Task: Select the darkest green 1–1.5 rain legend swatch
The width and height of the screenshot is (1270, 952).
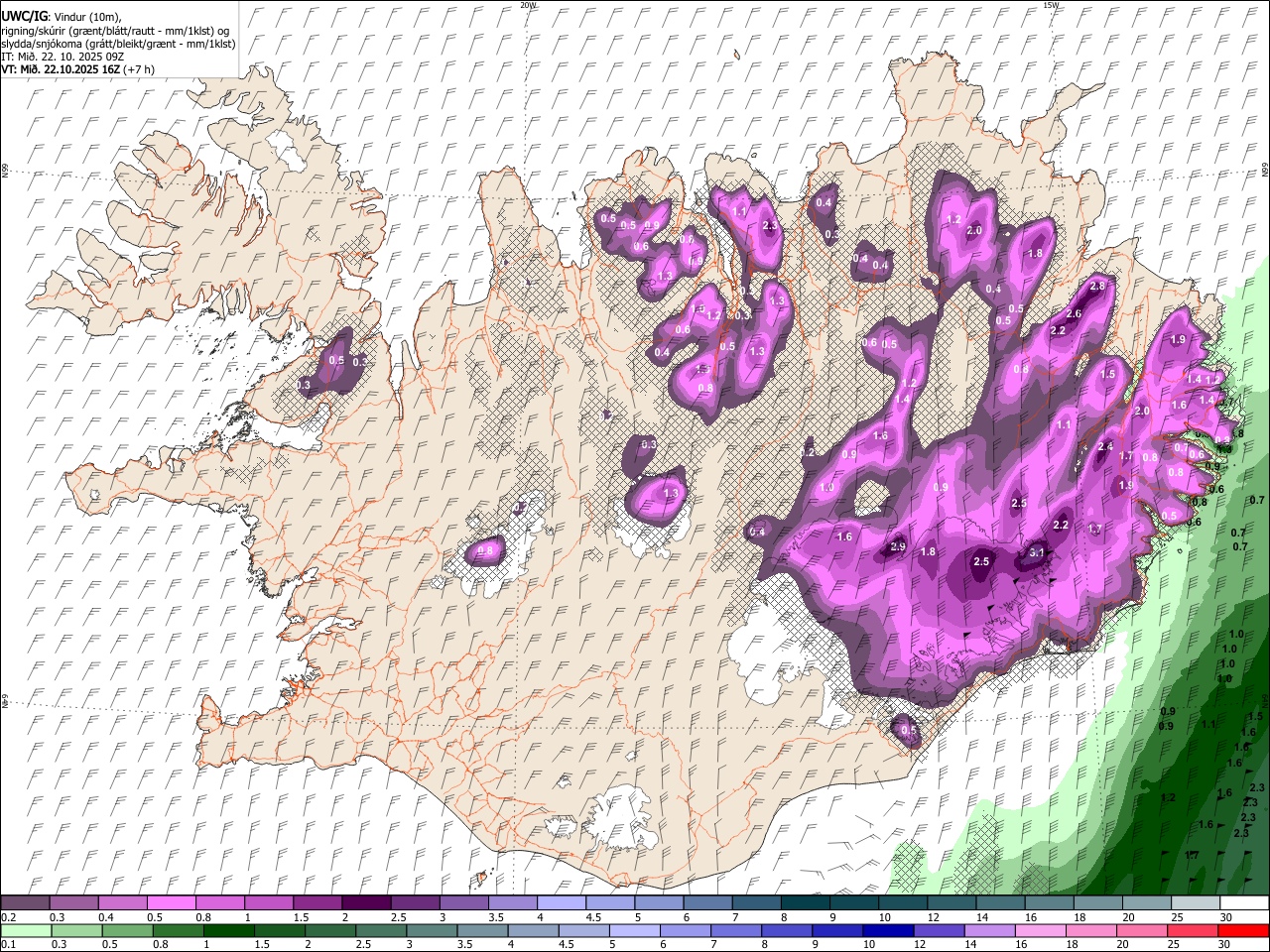Action: [228, 931]
